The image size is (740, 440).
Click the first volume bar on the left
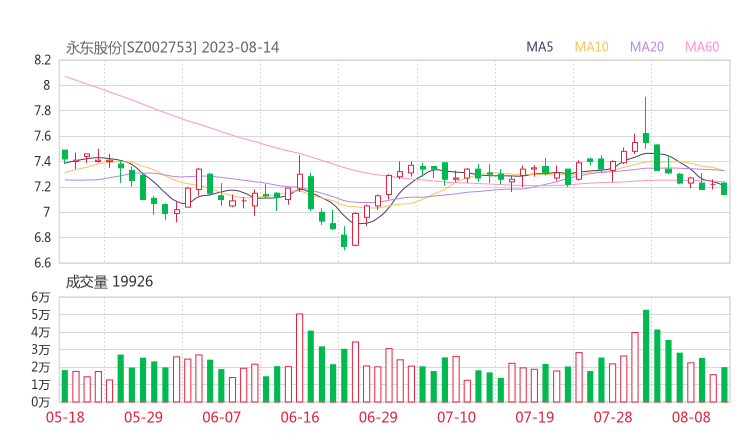tap(64, 386)
